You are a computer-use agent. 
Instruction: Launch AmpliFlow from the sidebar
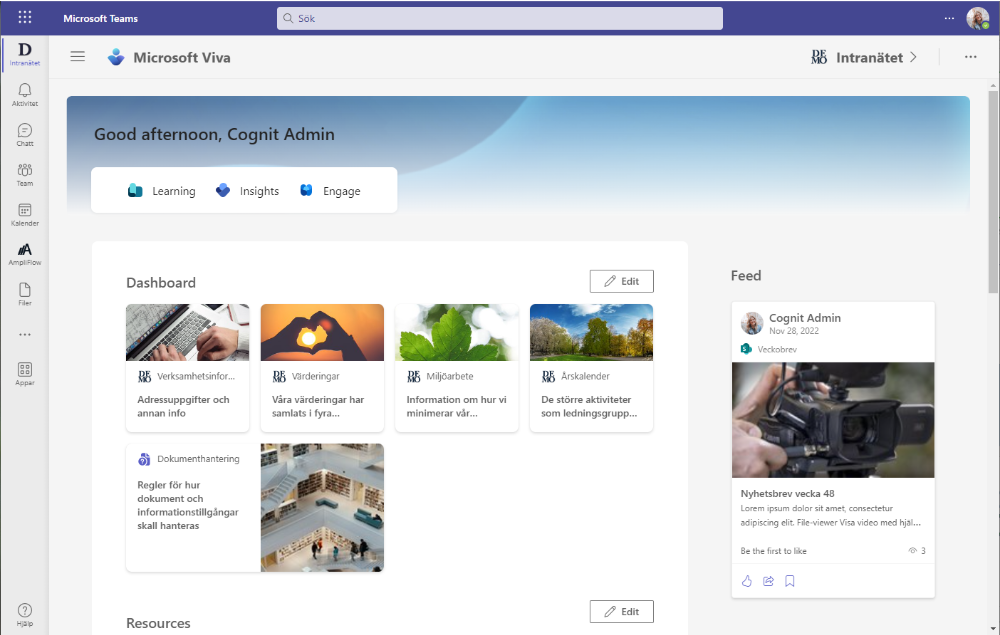coord(25,253)
